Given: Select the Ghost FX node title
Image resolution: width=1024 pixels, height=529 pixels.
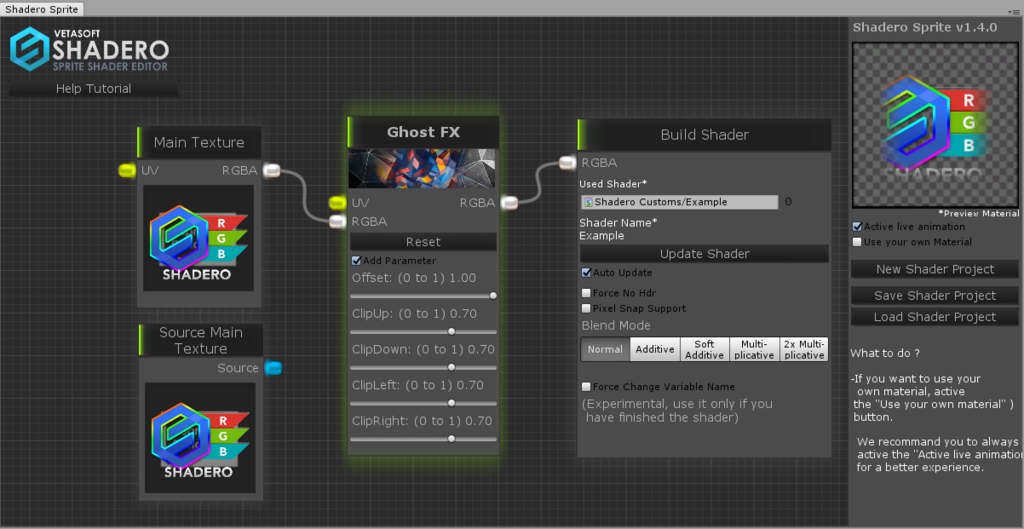Looking at the screenshot, I should pyautogui.click(x=423, y=133).
